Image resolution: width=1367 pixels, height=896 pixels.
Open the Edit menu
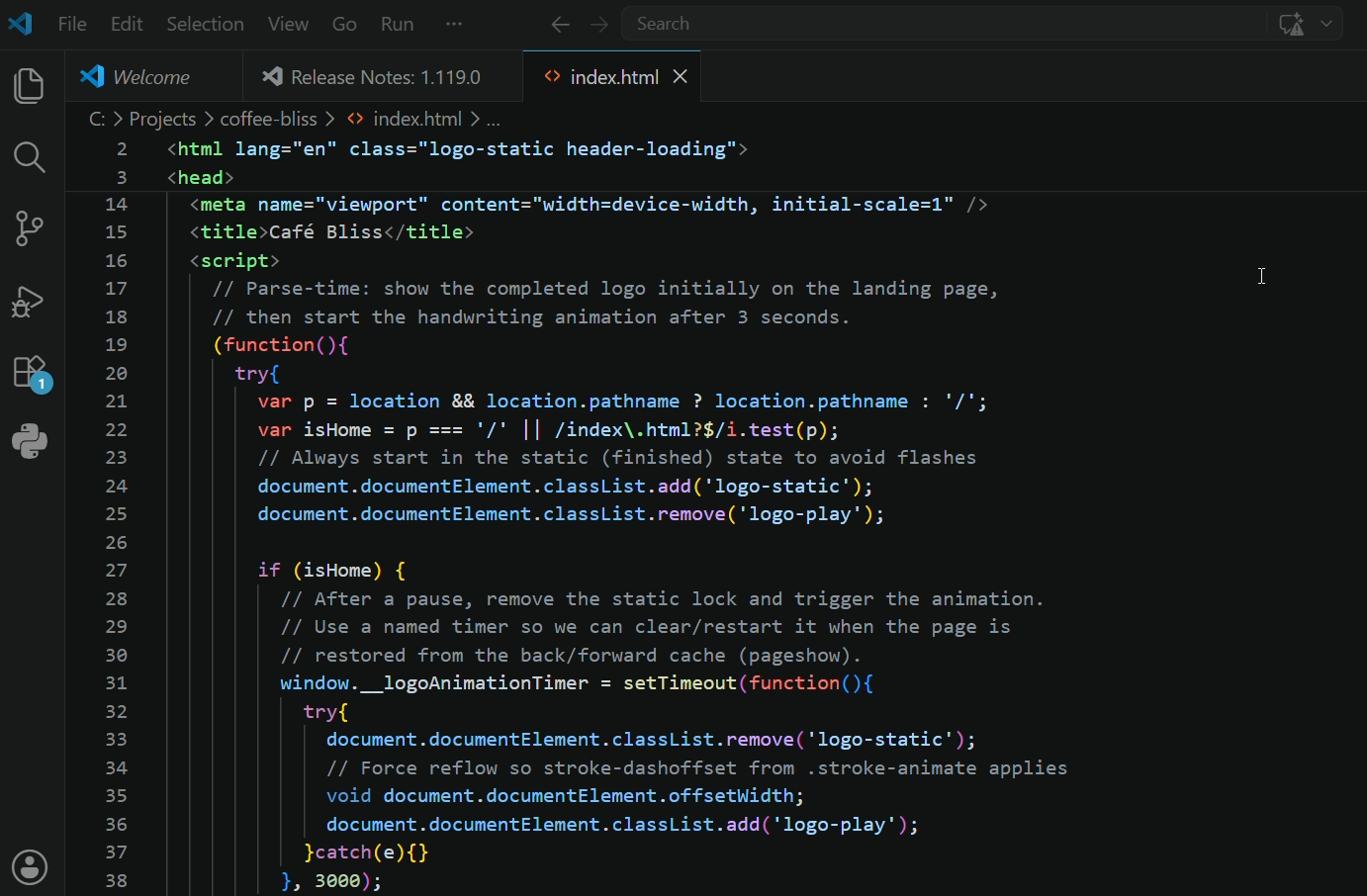127,24
